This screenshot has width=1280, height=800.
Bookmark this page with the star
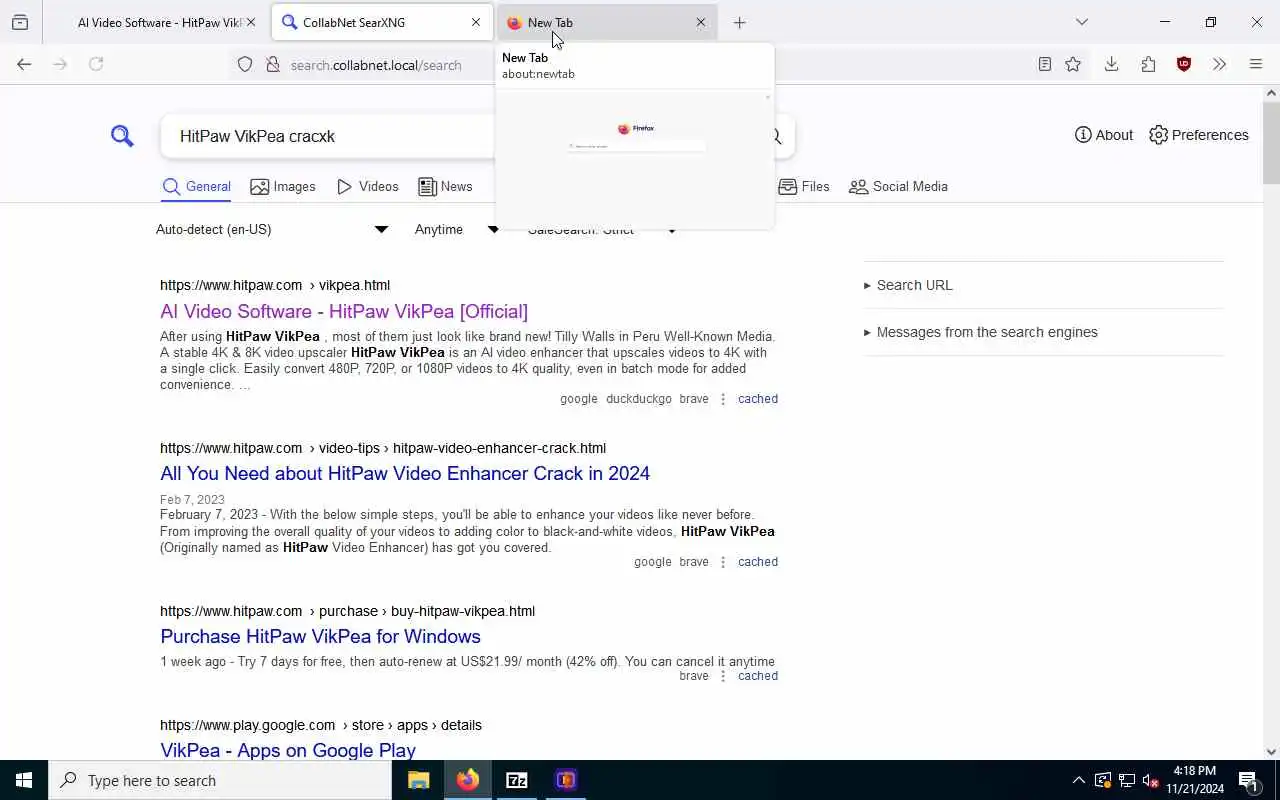[x=1073, y=64]
